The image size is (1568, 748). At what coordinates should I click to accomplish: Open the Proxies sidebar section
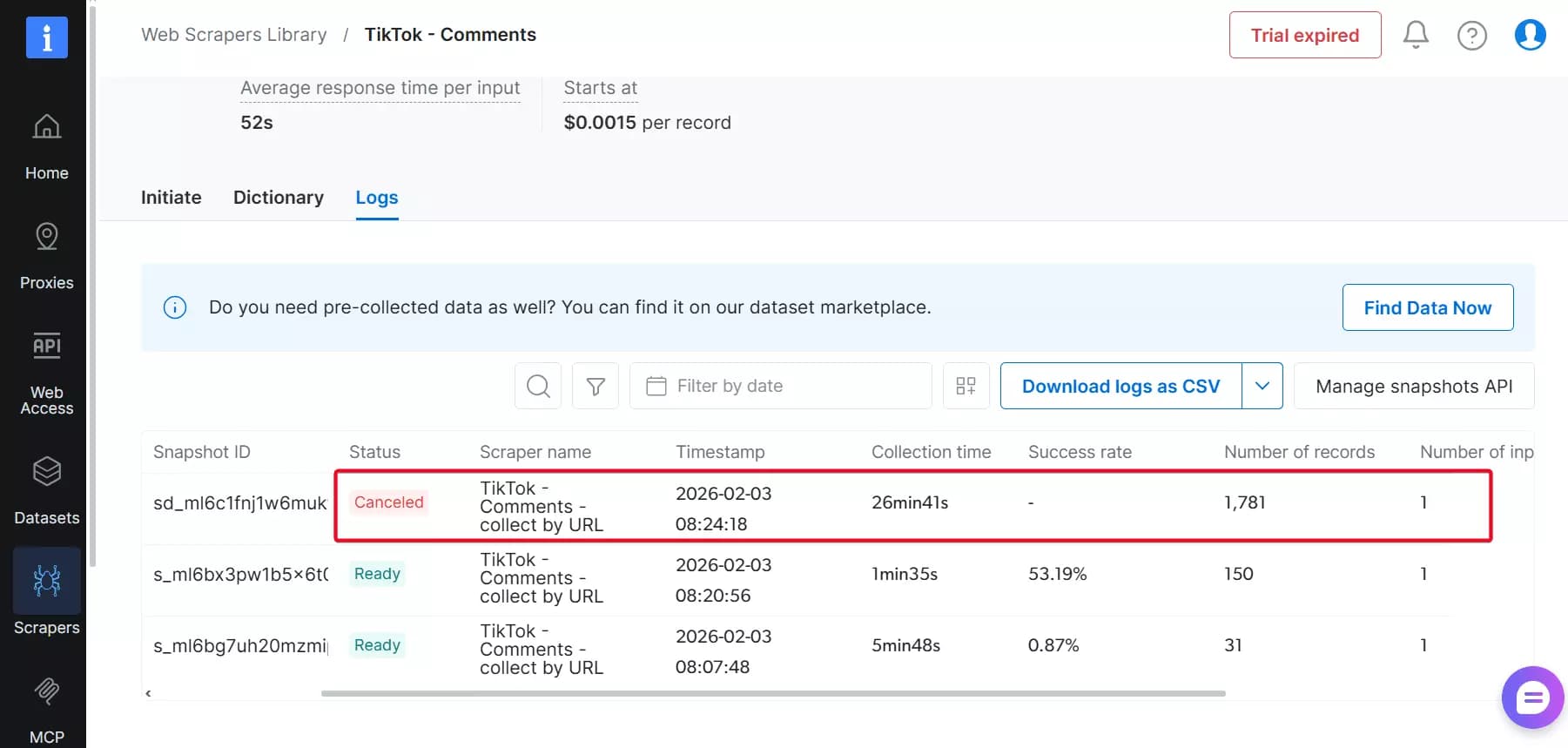pos(47,257)
